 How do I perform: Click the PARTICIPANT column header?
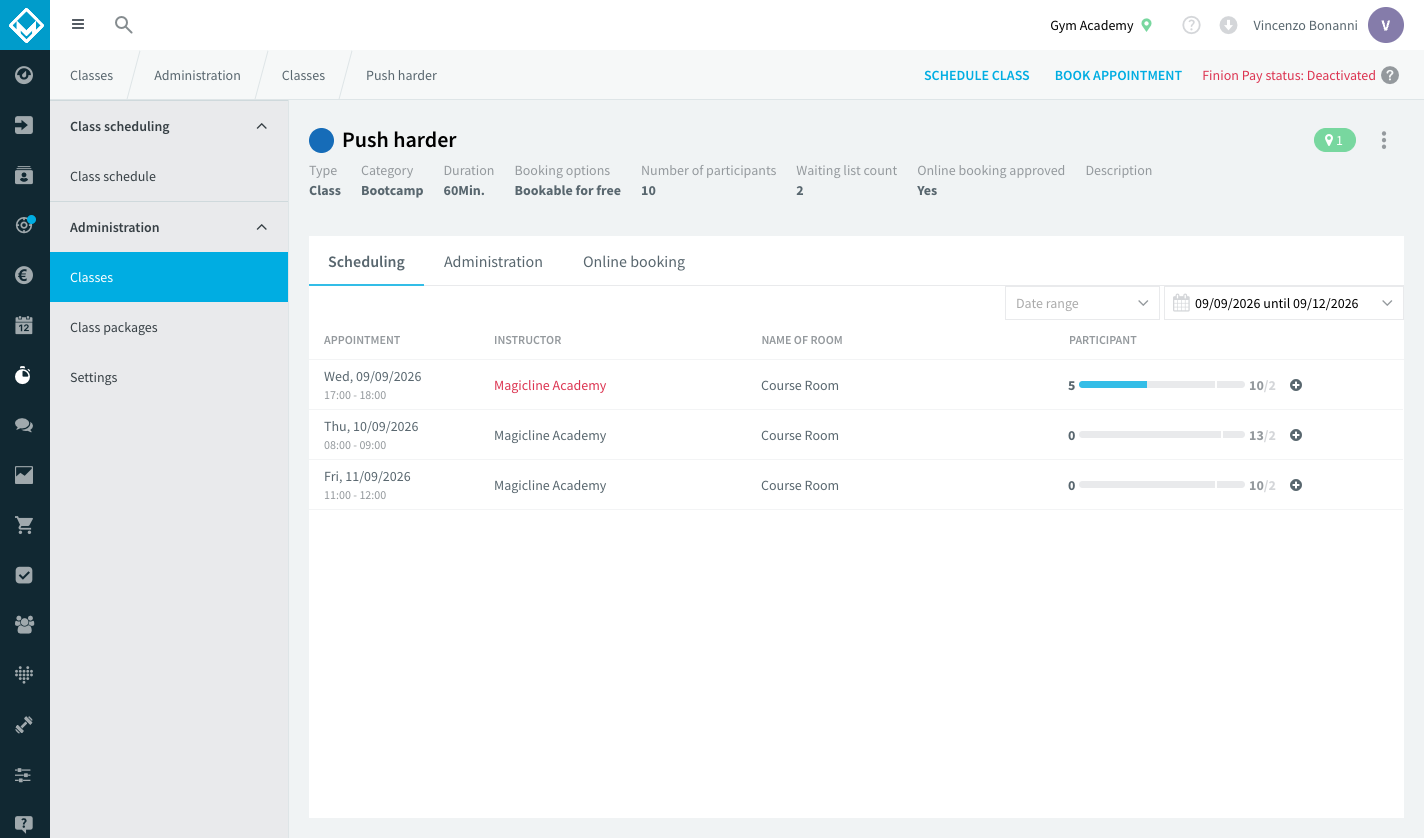pyautogui.click(x=1102, y=340)
